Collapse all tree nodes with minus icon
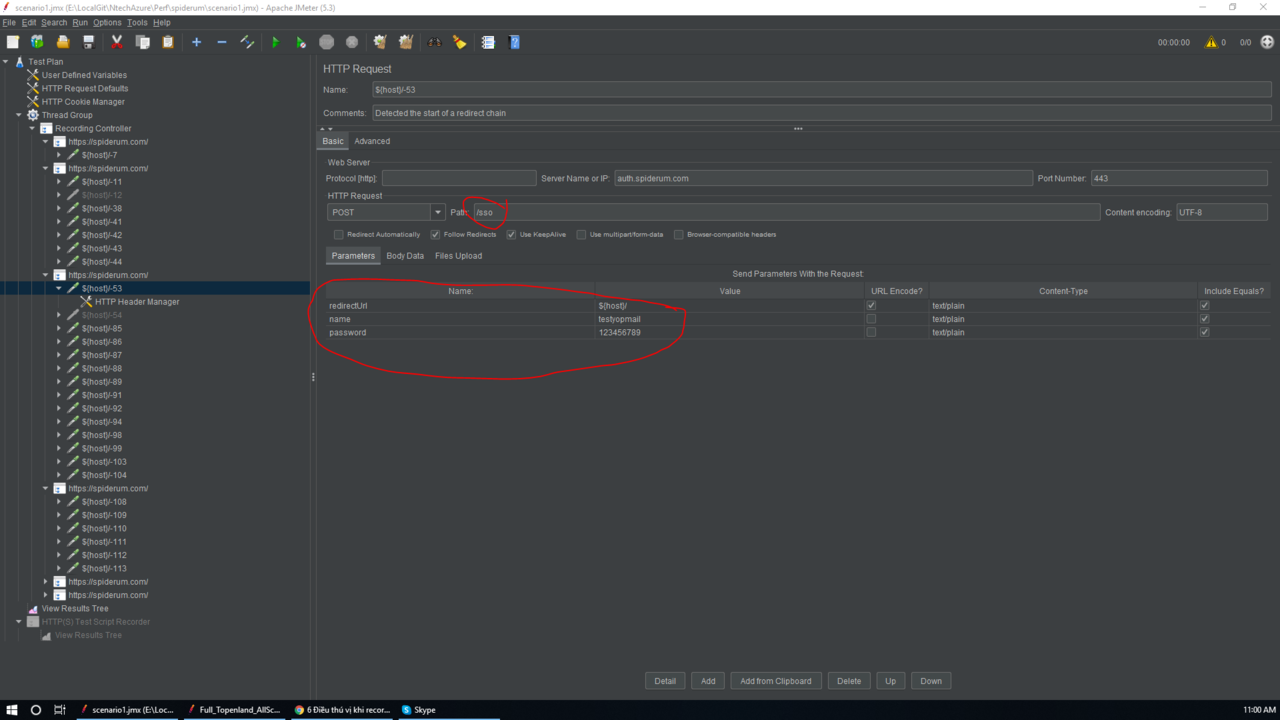The width and height of the screenshot is (1280, 720). pos(221,42)
